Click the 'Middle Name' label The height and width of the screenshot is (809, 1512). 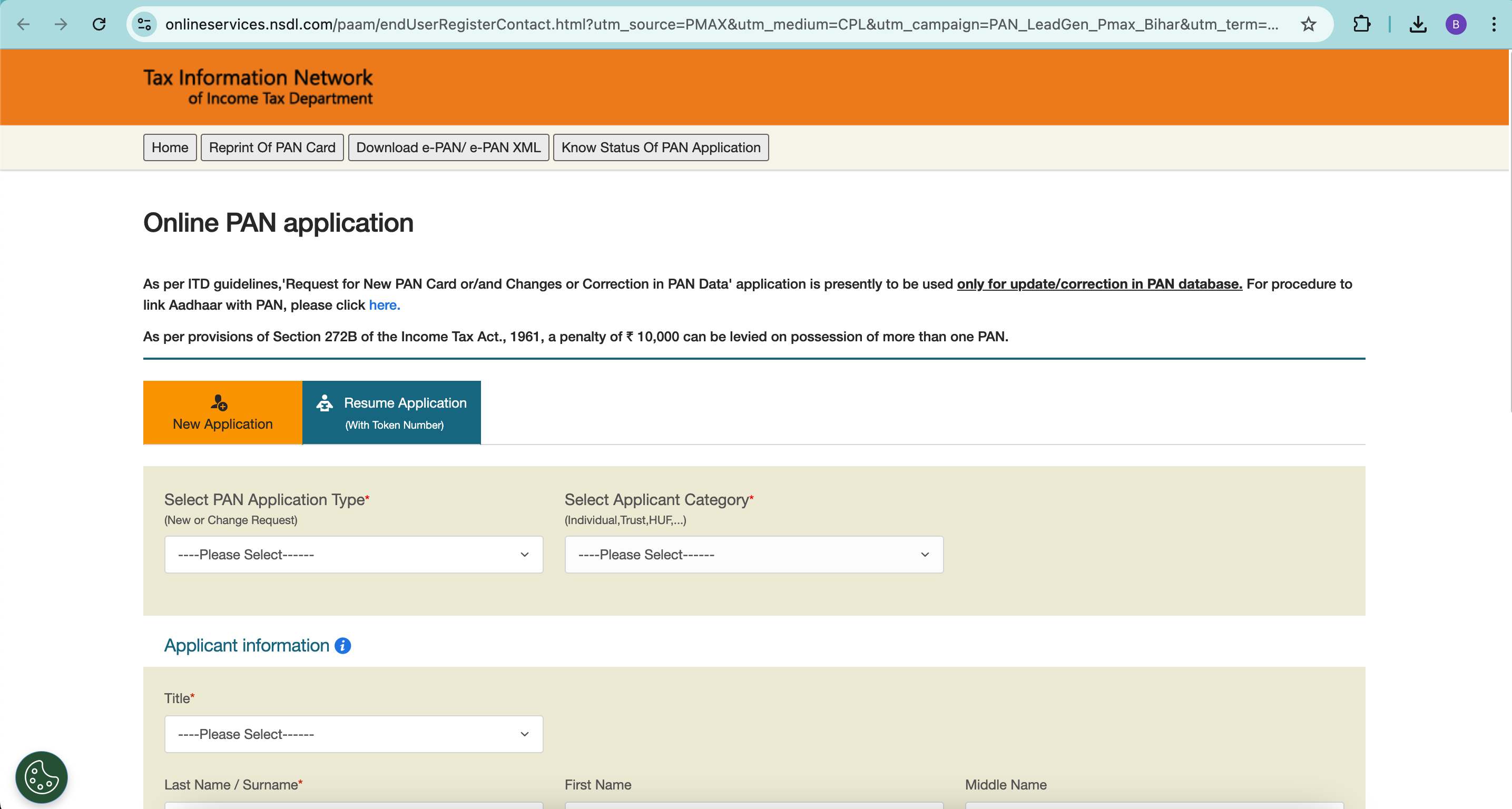1006,784
